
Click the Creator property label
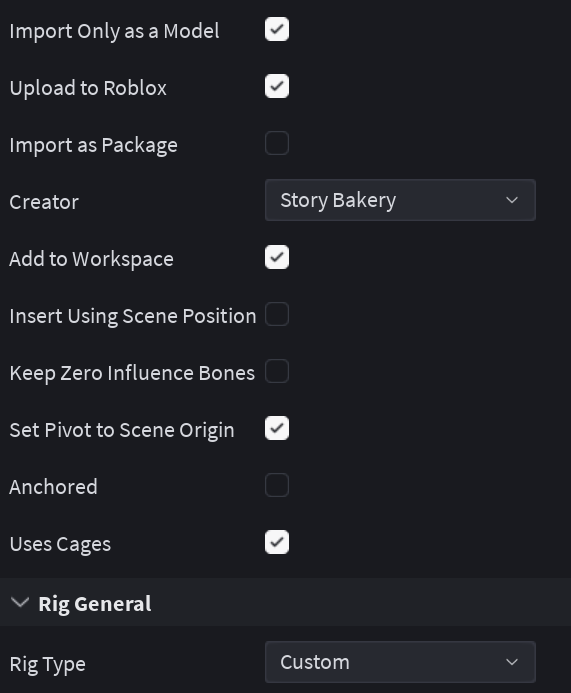[x=44, y=202]
